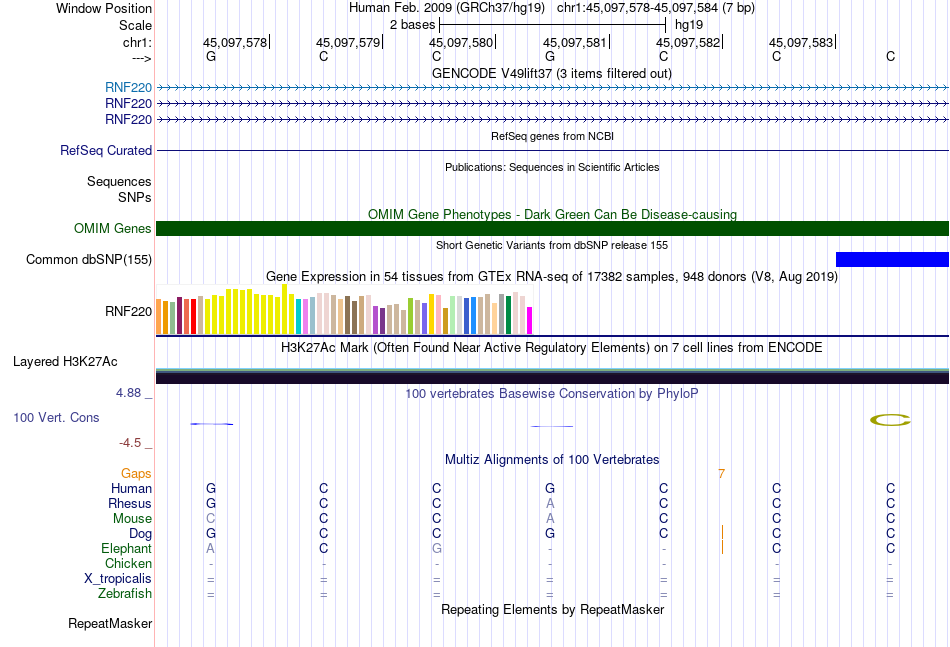
Task: Click position marker 45,097,580
Action: click(x=462, y=42)
